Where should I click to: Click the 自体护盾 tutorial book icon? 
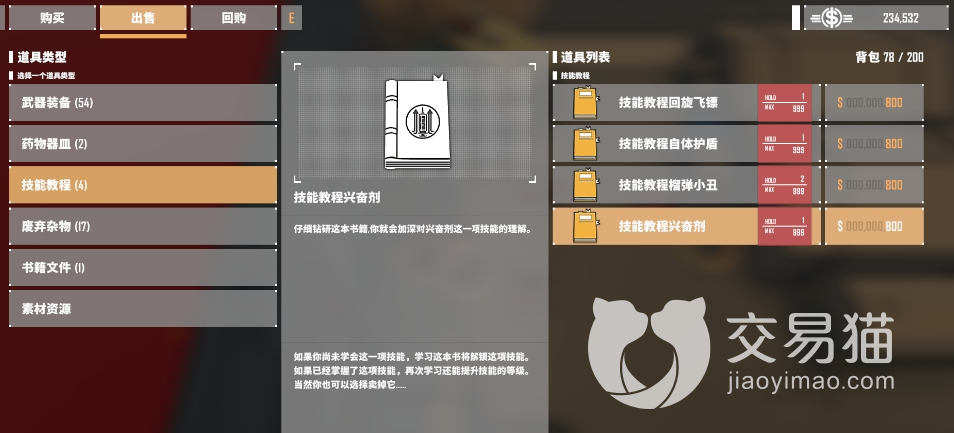click(x=585, y=144)
